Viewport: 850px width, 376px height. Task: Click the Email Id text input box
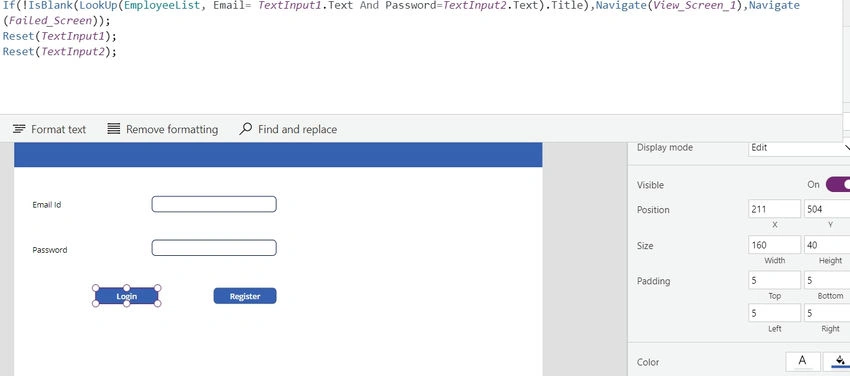point(214,204)
